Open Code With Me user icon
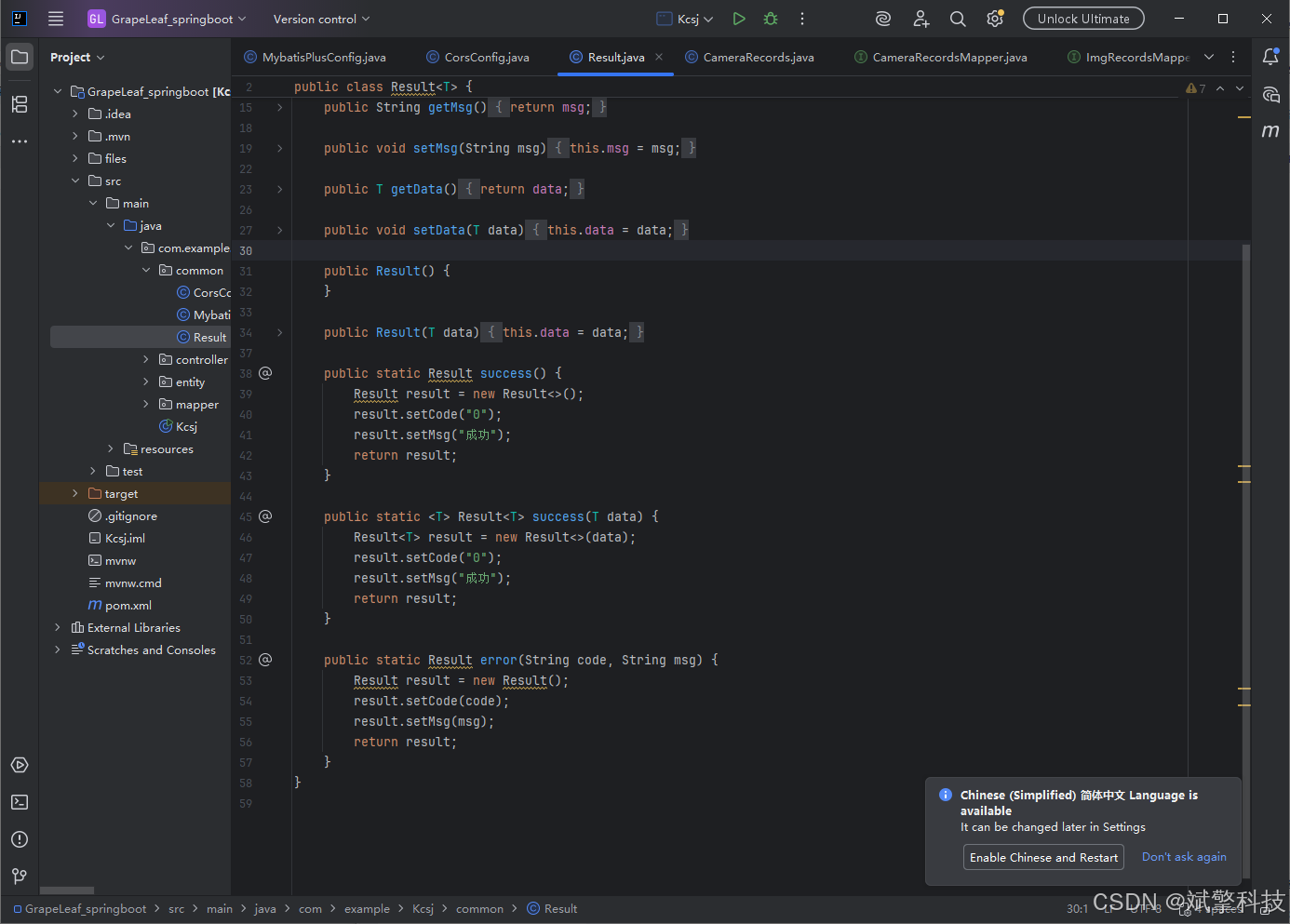Image resolution: width=1290 pixels, height=924 pixels. [920, 19]
